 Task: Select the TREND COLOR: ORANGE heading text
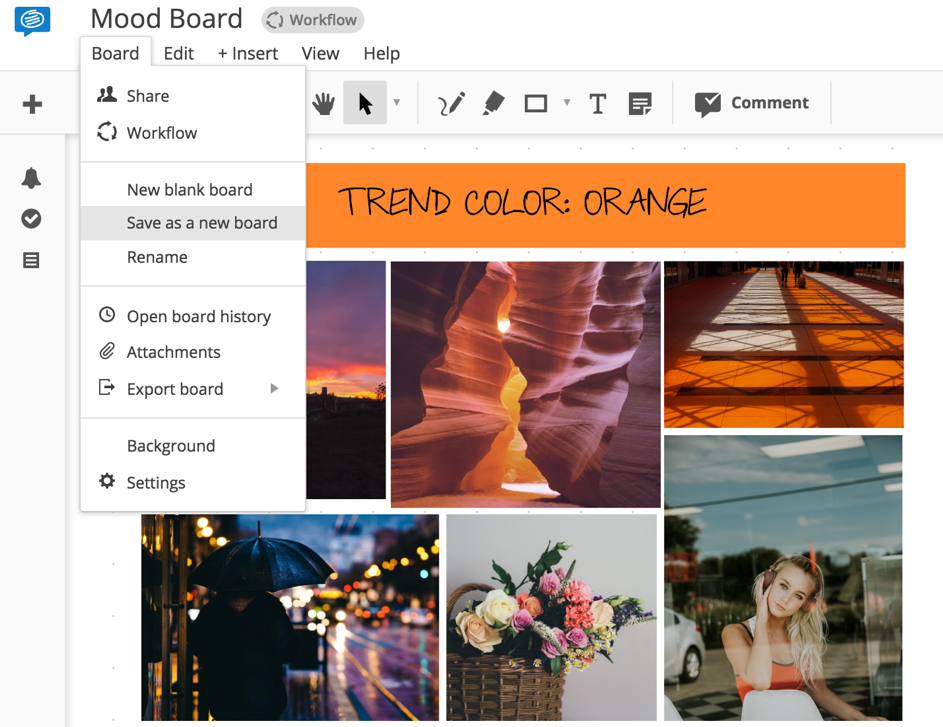pyautogui.click(x=522, y=201)
